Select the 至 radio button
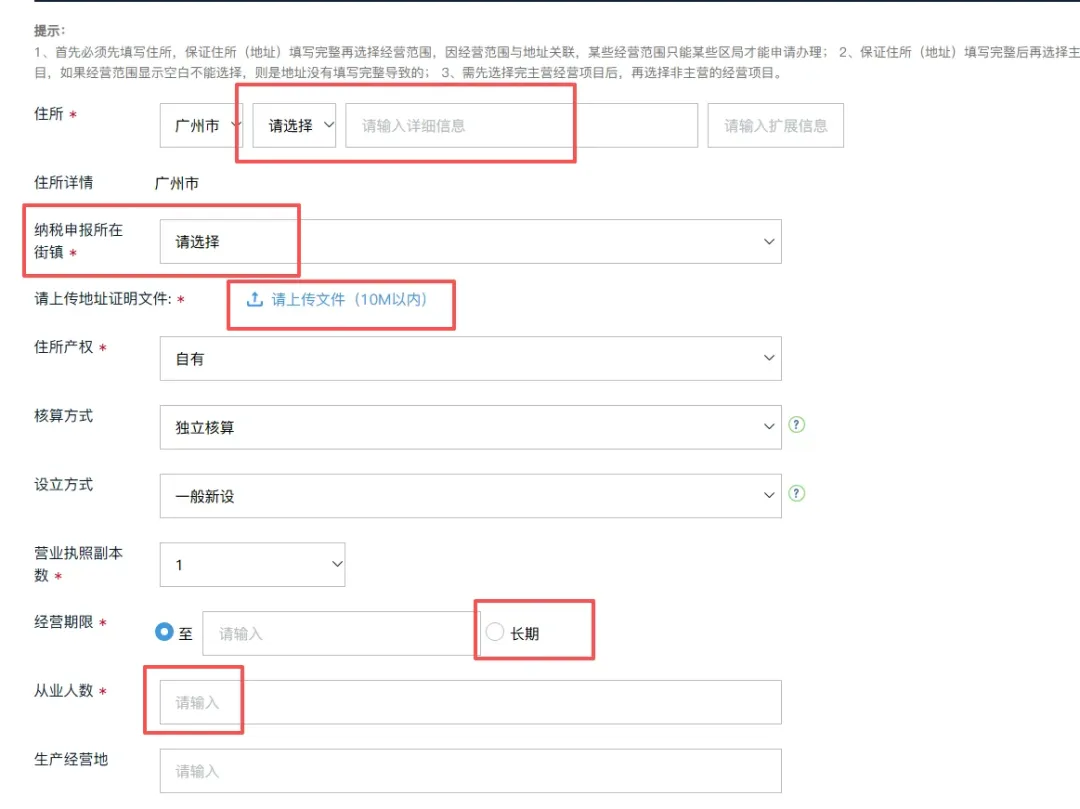The height and width of the screenshot is (809, 1080). 164,630
